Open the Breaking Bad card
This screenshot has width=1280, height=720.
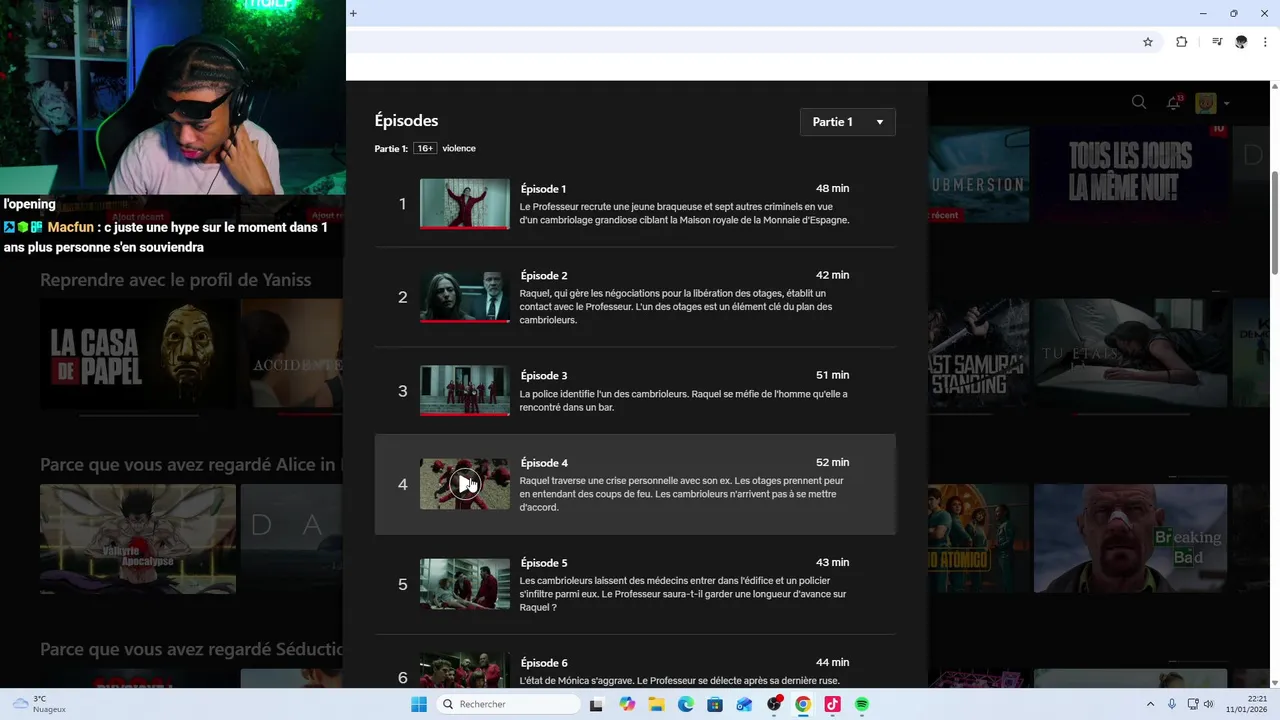pyautogui.click(x=1130, y=539)
